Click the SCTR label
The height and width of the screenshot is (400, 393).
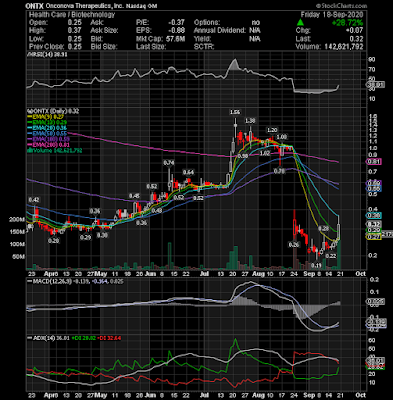(x=204, y=47)
